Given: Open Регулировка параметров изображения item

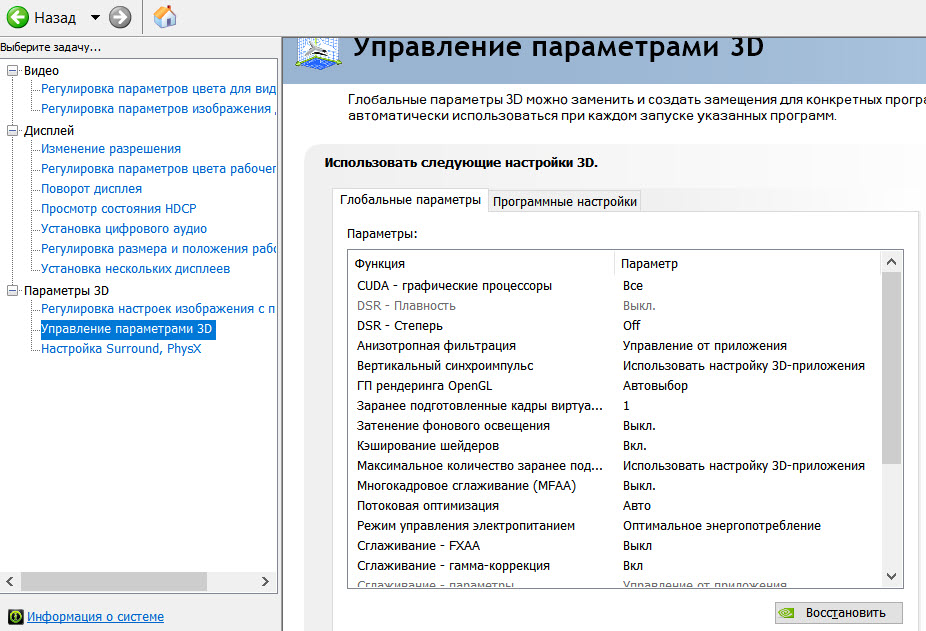Looking at the screenshot, I should (x=158, y=109).
